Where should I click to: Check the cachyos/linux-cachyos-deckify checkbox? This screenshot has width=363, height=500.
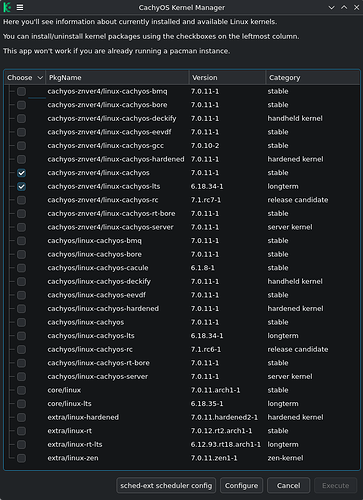point(21,281)
